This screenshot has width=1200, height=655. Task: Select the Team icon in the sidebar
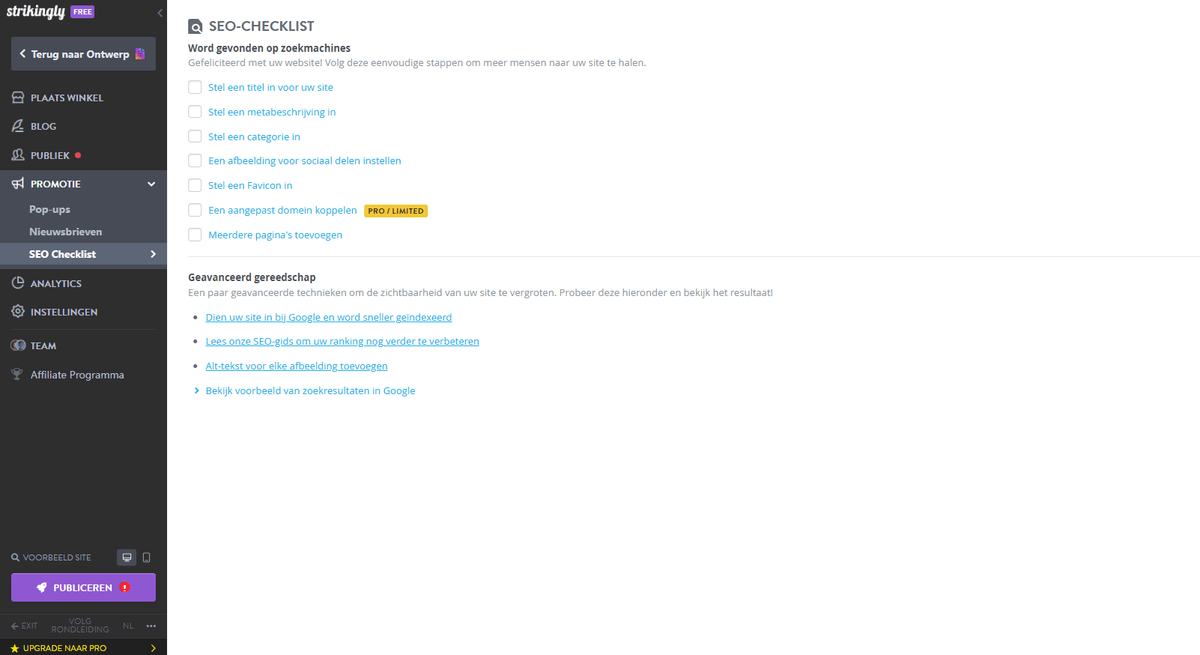coord(18,345)
